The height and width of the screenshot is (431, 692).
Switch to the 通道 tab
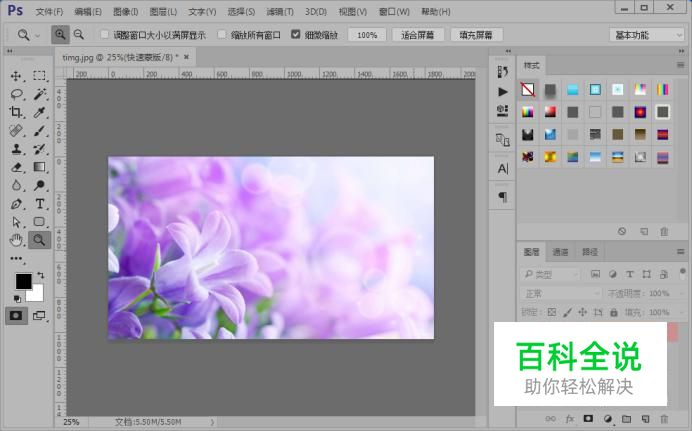coord(560,252)
